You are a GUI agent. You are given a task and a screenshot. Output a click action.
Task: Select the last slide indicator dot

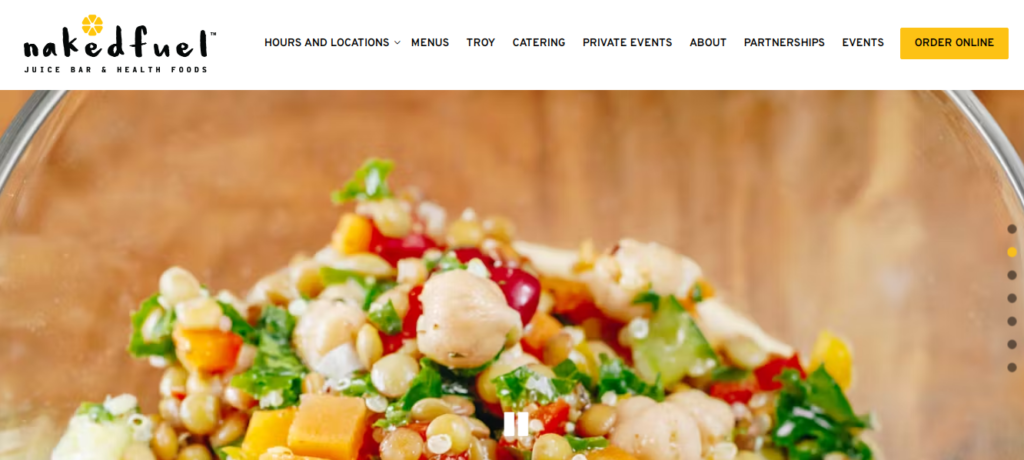(1012, 367)
